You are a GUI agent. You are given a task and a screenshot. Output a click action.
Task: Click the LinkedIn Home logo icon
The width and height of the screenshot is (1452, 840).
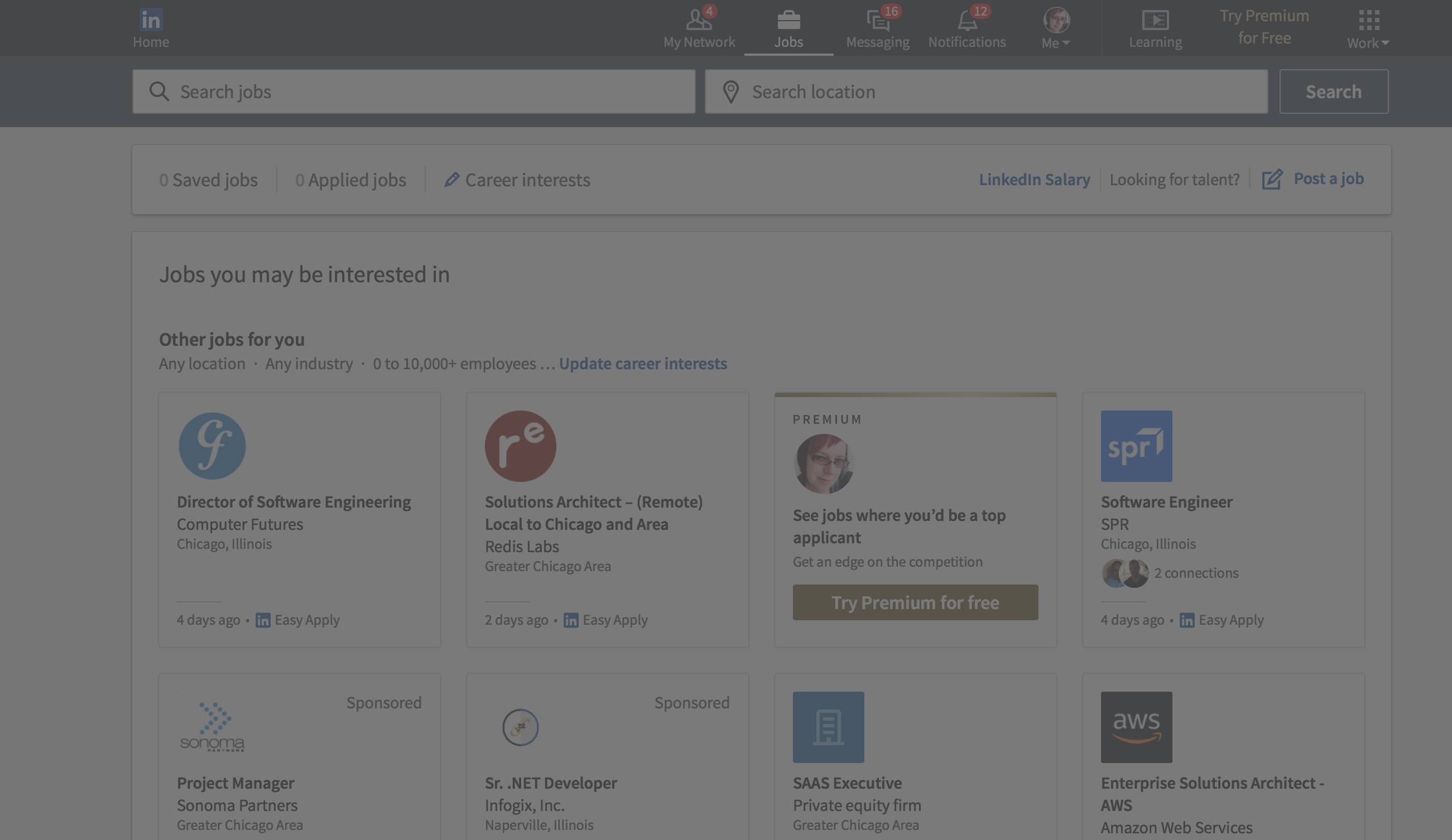coord(150,20)
